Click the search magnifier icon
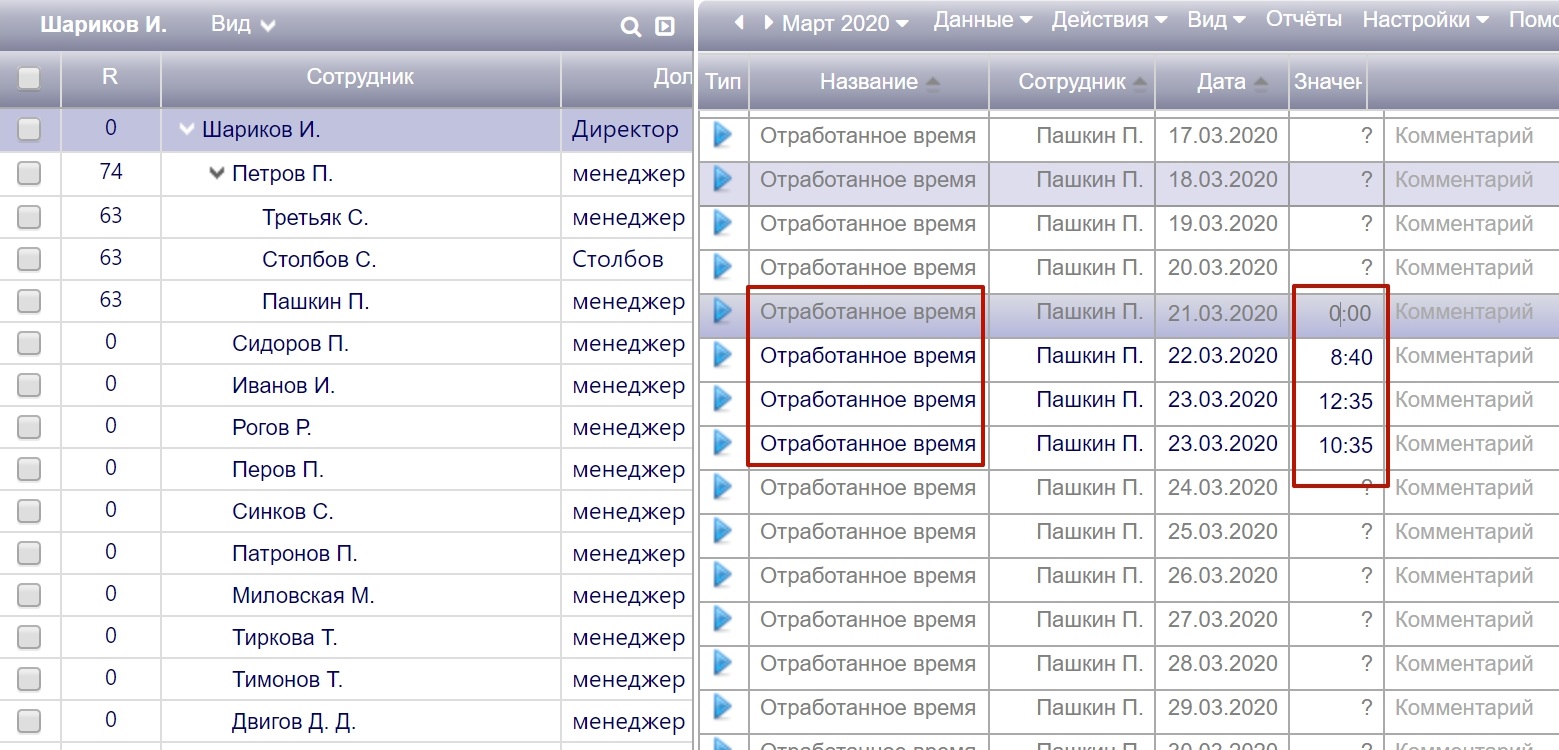Screen dimensions: 1559x750 click(x=630, y=27)
